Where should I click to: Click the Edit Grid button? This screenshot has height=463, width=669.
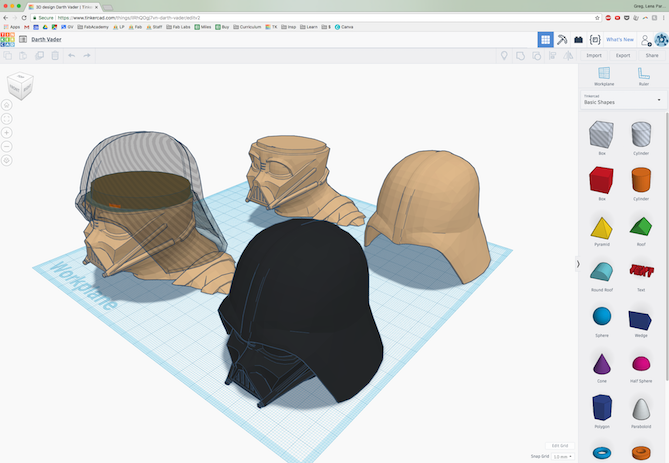(560, 446)
